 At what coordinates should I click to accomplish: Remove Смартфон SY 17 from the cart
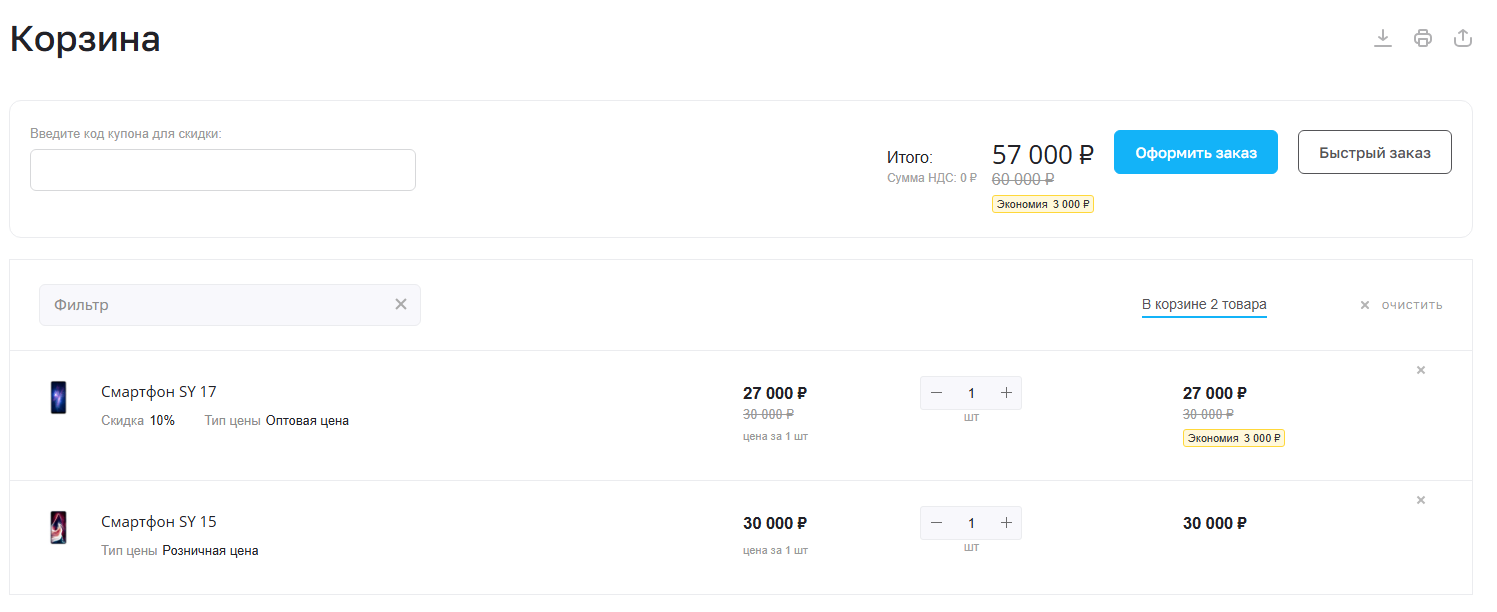[1421, 370]
